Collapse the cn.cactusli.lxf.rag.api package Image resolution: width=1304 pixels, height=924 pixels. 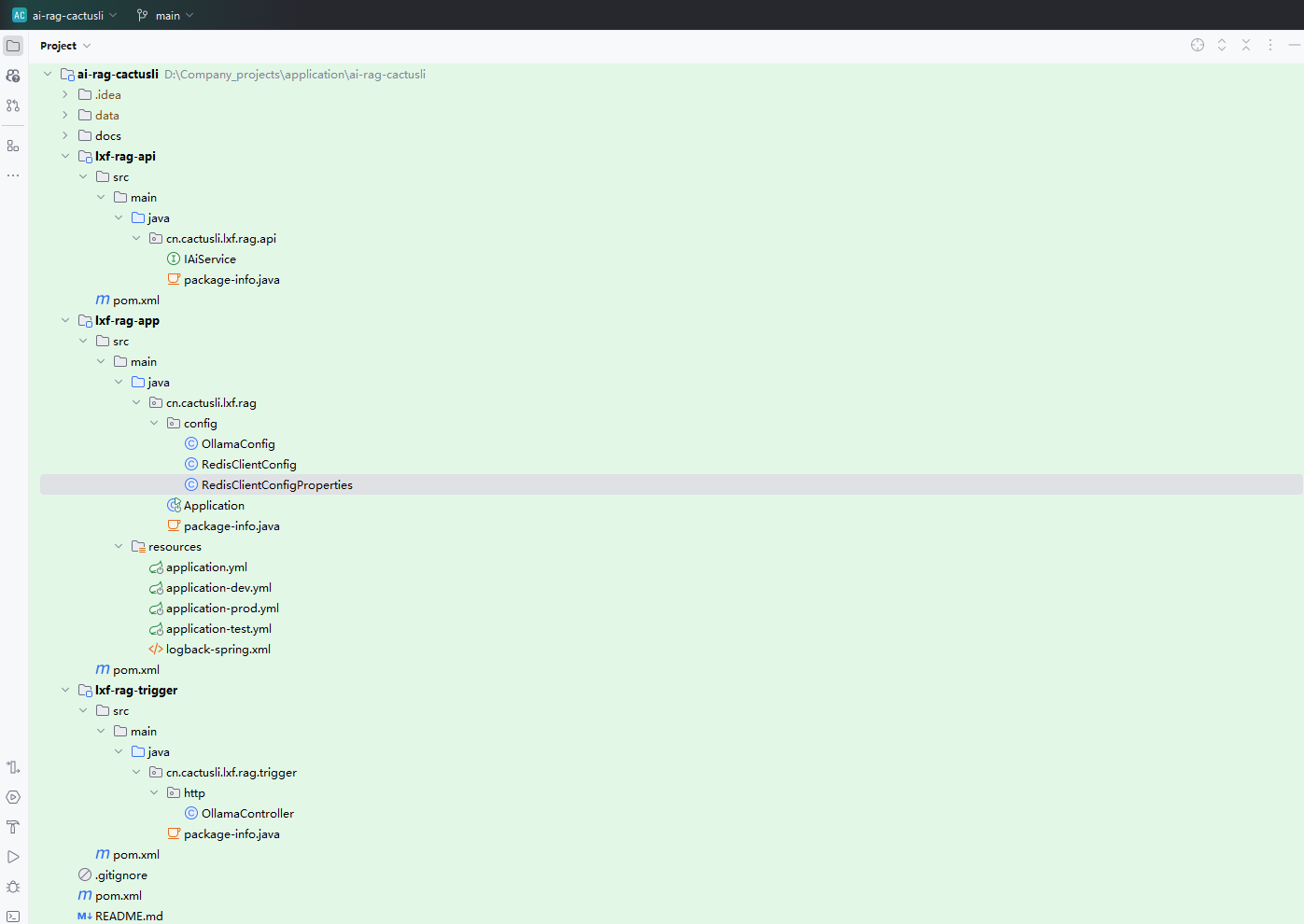point(136,238)
